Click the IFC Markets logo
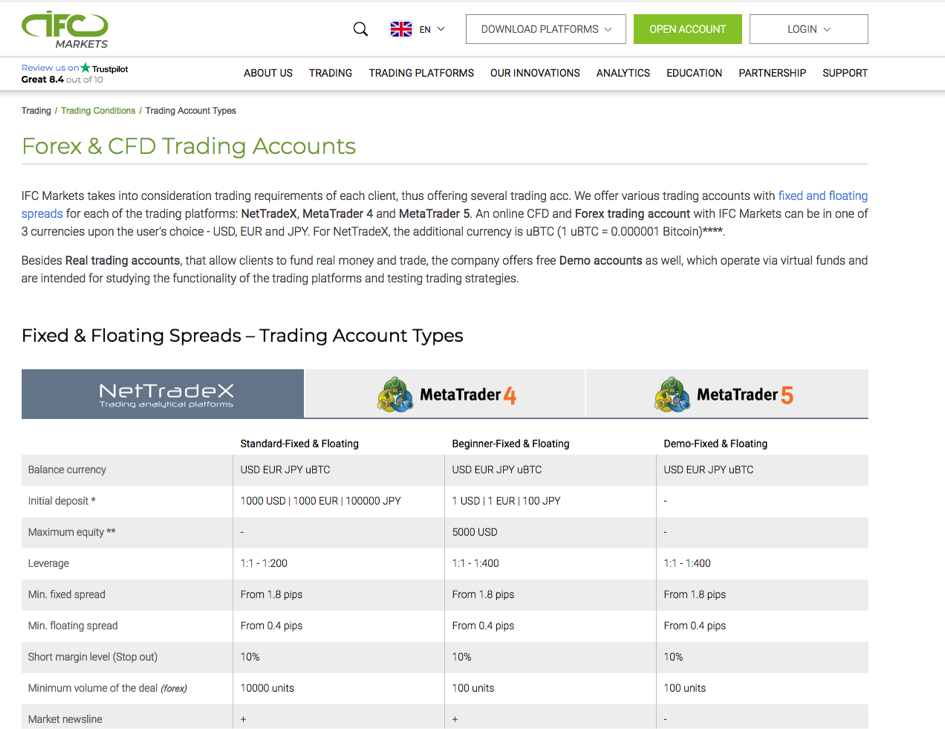The height and width of the screenshot is (729, 945). (x=64, y=30)
